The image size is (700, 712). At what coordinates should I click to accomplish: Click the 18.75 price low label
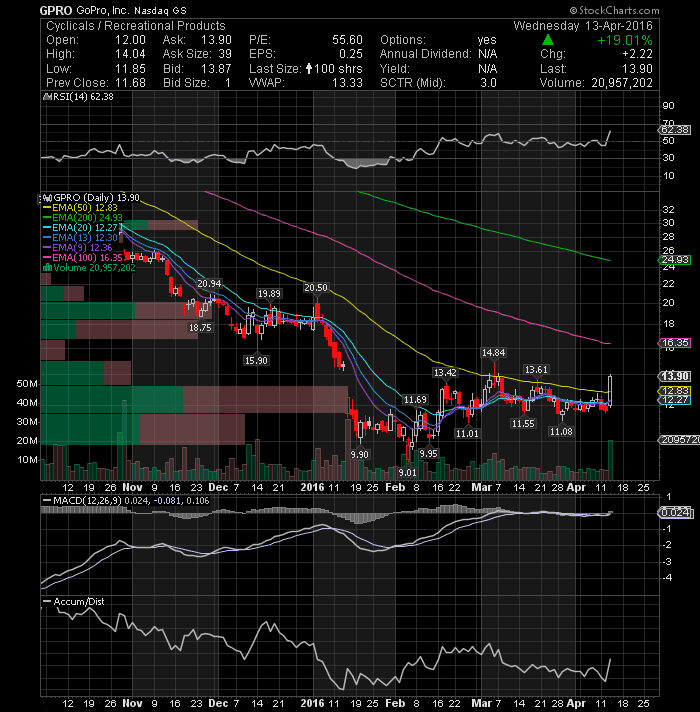click(x=200, y=327)
